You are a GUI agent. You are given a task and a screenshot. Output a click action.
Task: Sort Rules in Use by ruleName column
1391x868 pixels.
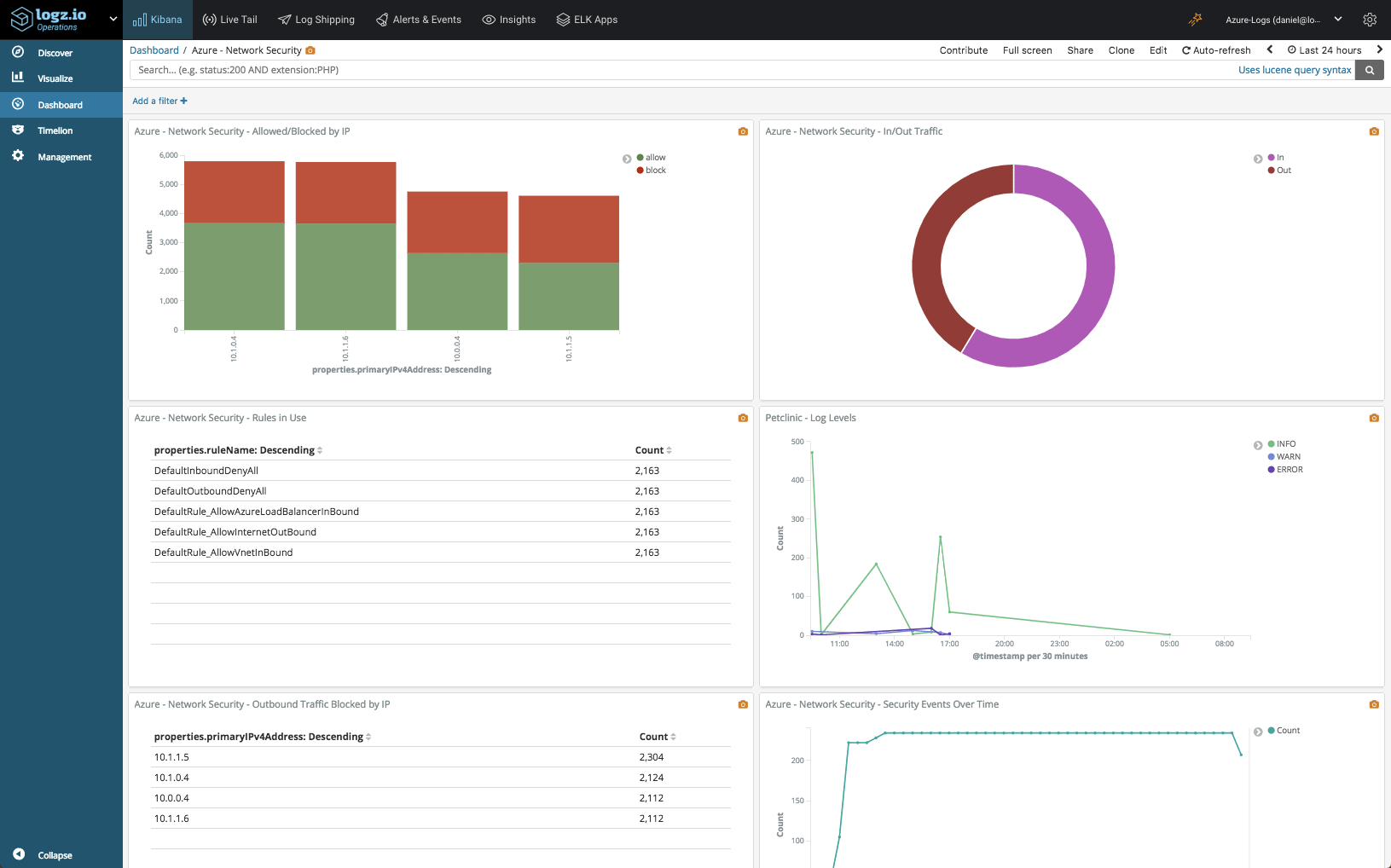(238, 450)
